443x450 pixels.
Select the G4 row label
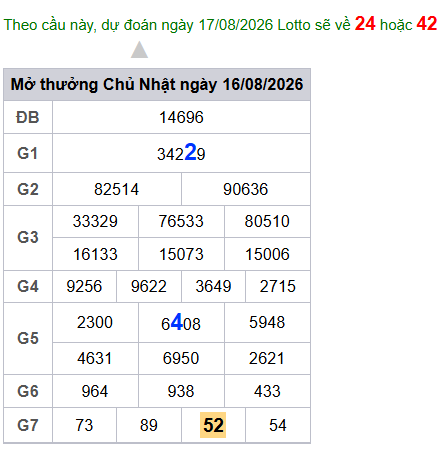click(28, 286)
